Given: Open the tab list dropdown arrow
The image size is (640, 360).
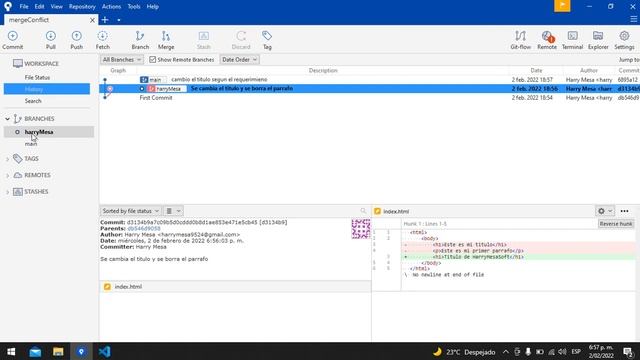Looking at the screenshot, I should (119, 20).
